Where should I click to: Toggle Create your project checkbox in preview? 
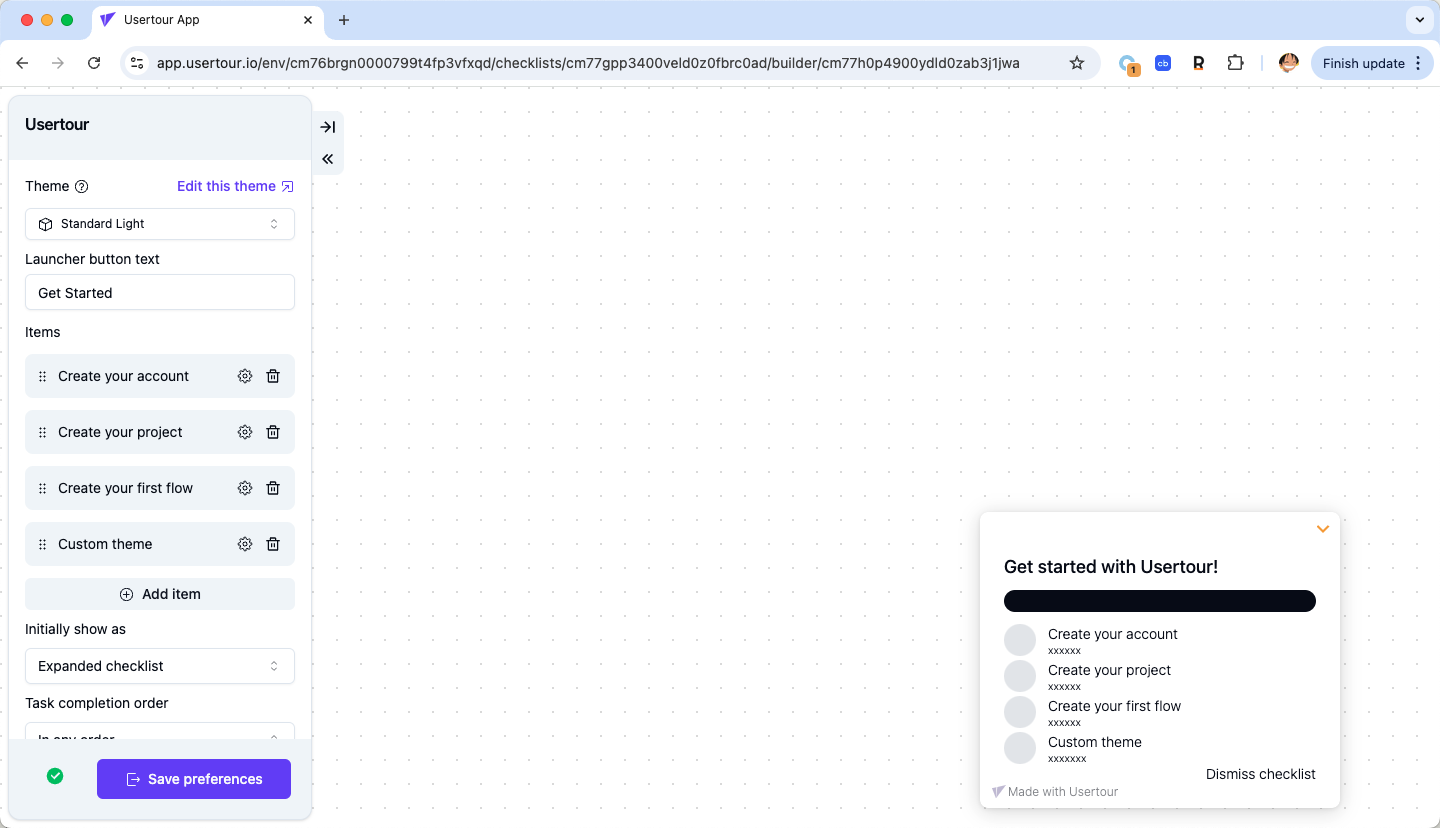(1020, 676)
